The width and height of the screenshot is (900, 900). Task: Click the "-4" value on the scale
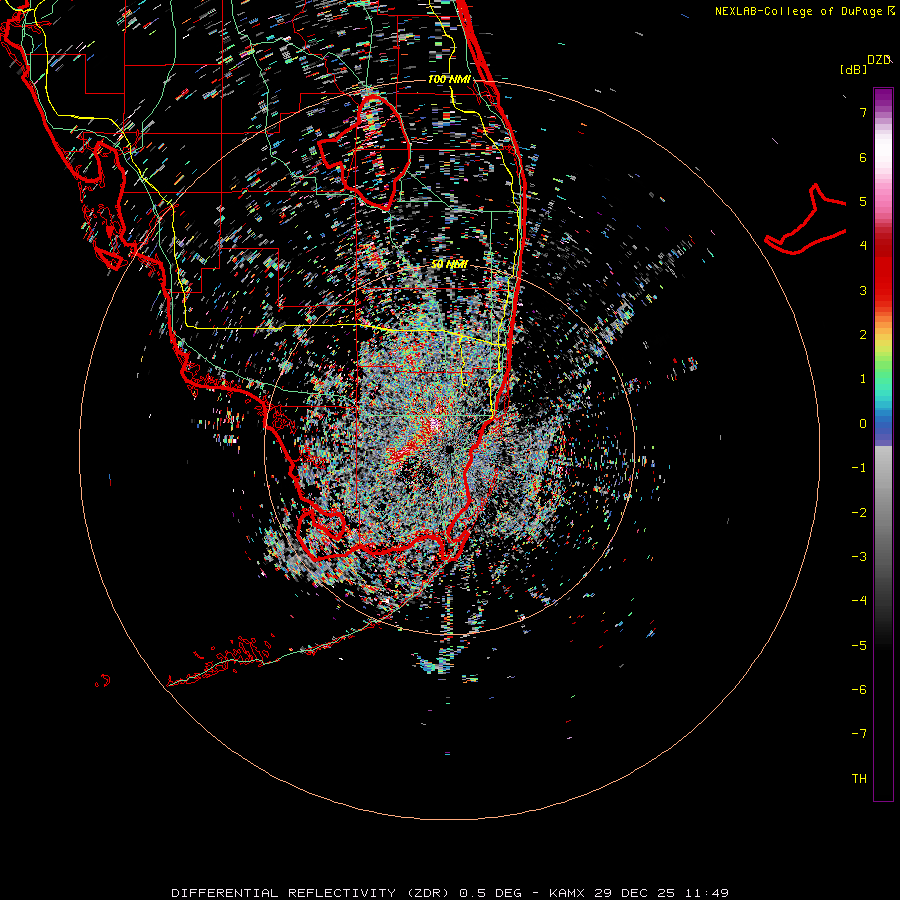point(859,600)
